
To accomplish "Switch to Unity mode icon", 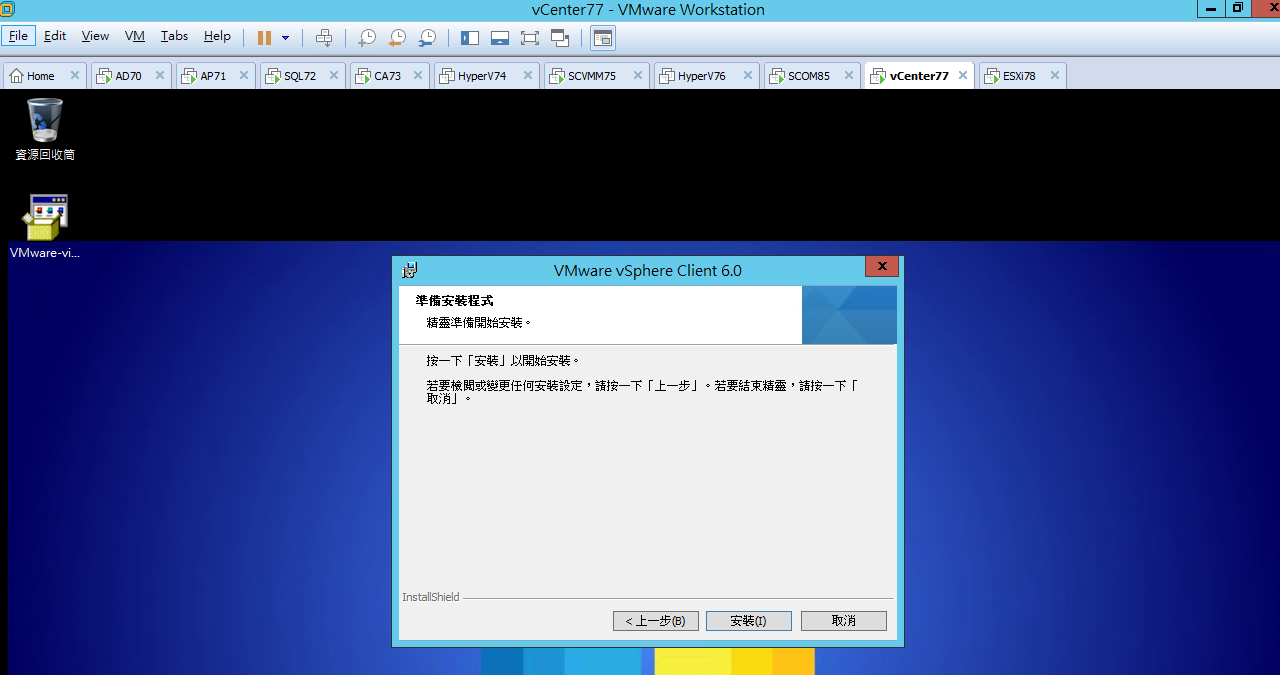I will [560, 38].
